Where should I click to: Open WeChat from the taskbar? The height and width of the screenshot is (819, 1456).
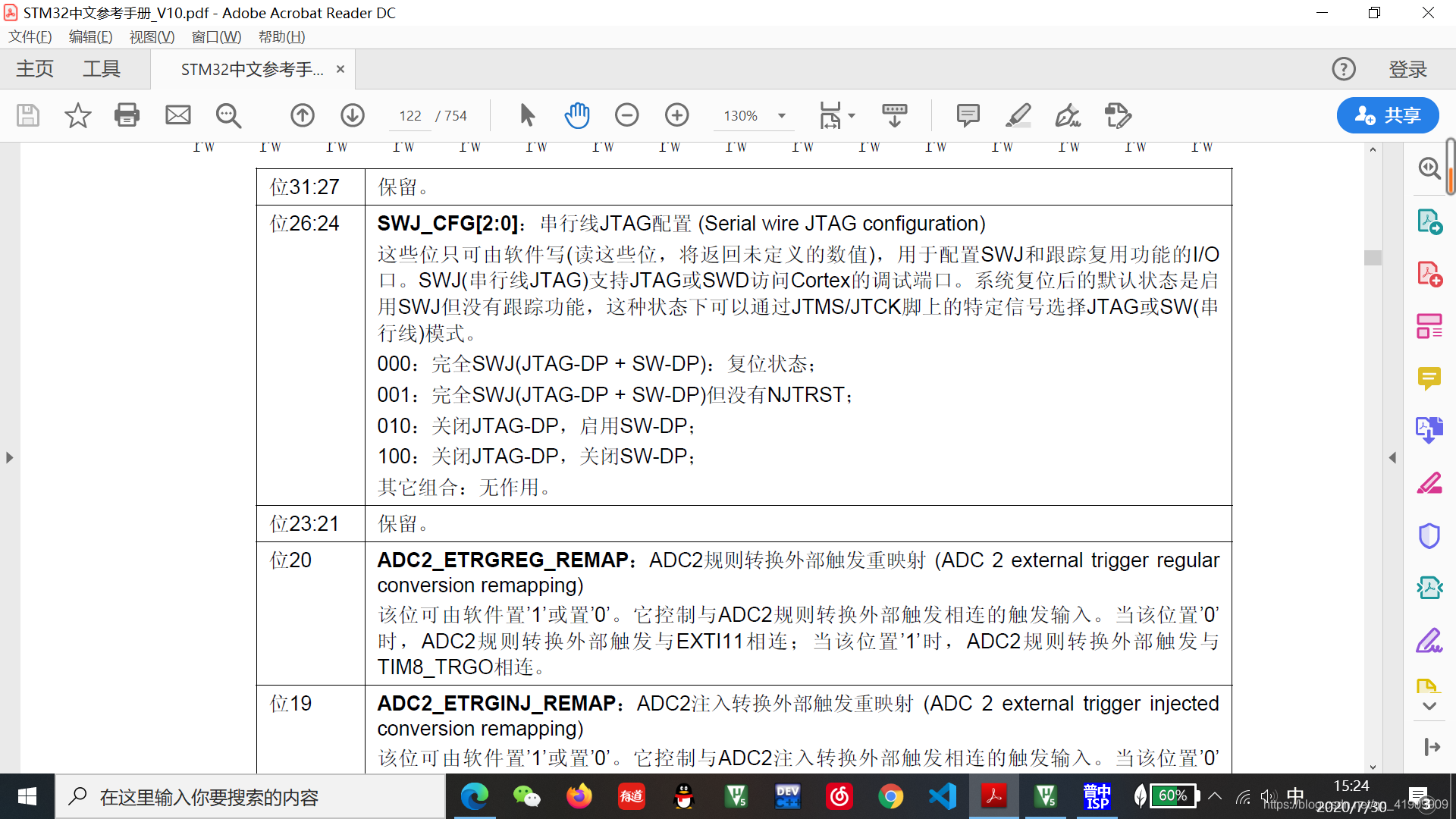pyautogui.click(x=527, y=796)
